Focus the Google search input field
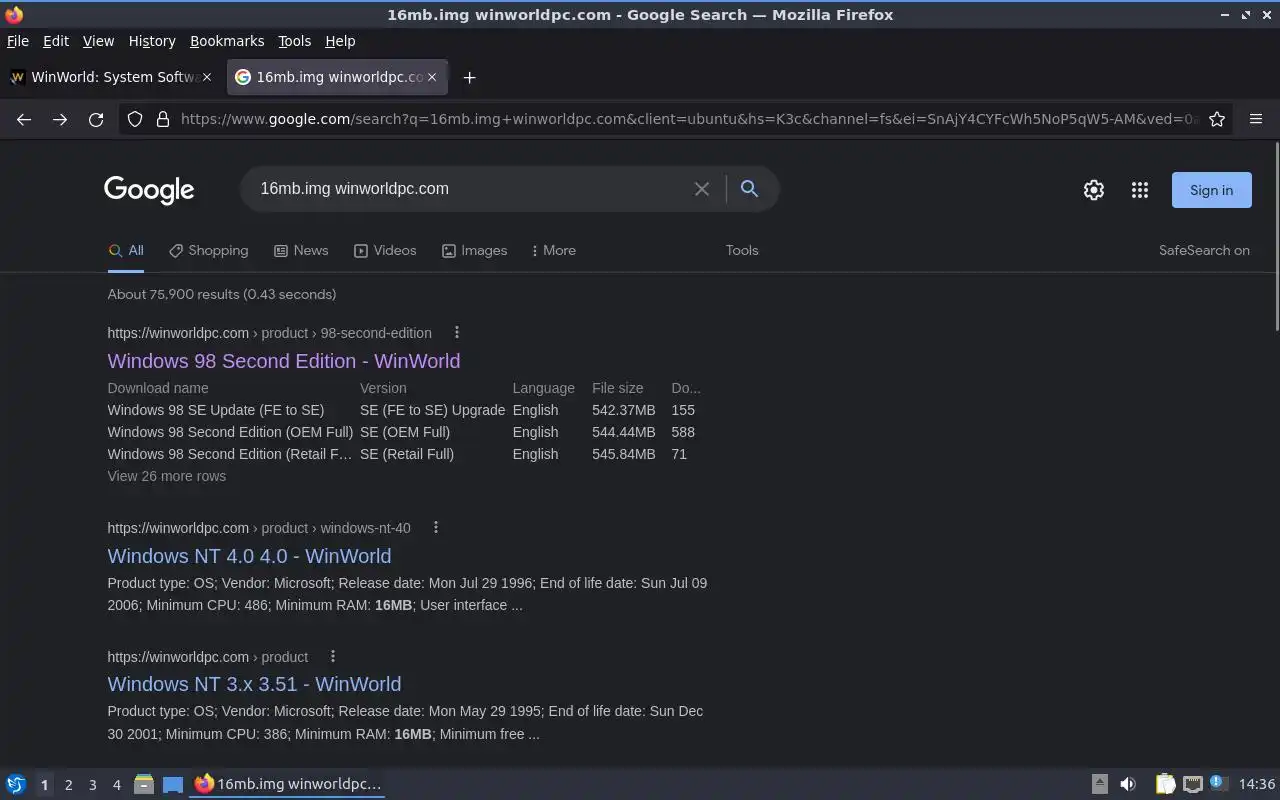 click(470, 189)
